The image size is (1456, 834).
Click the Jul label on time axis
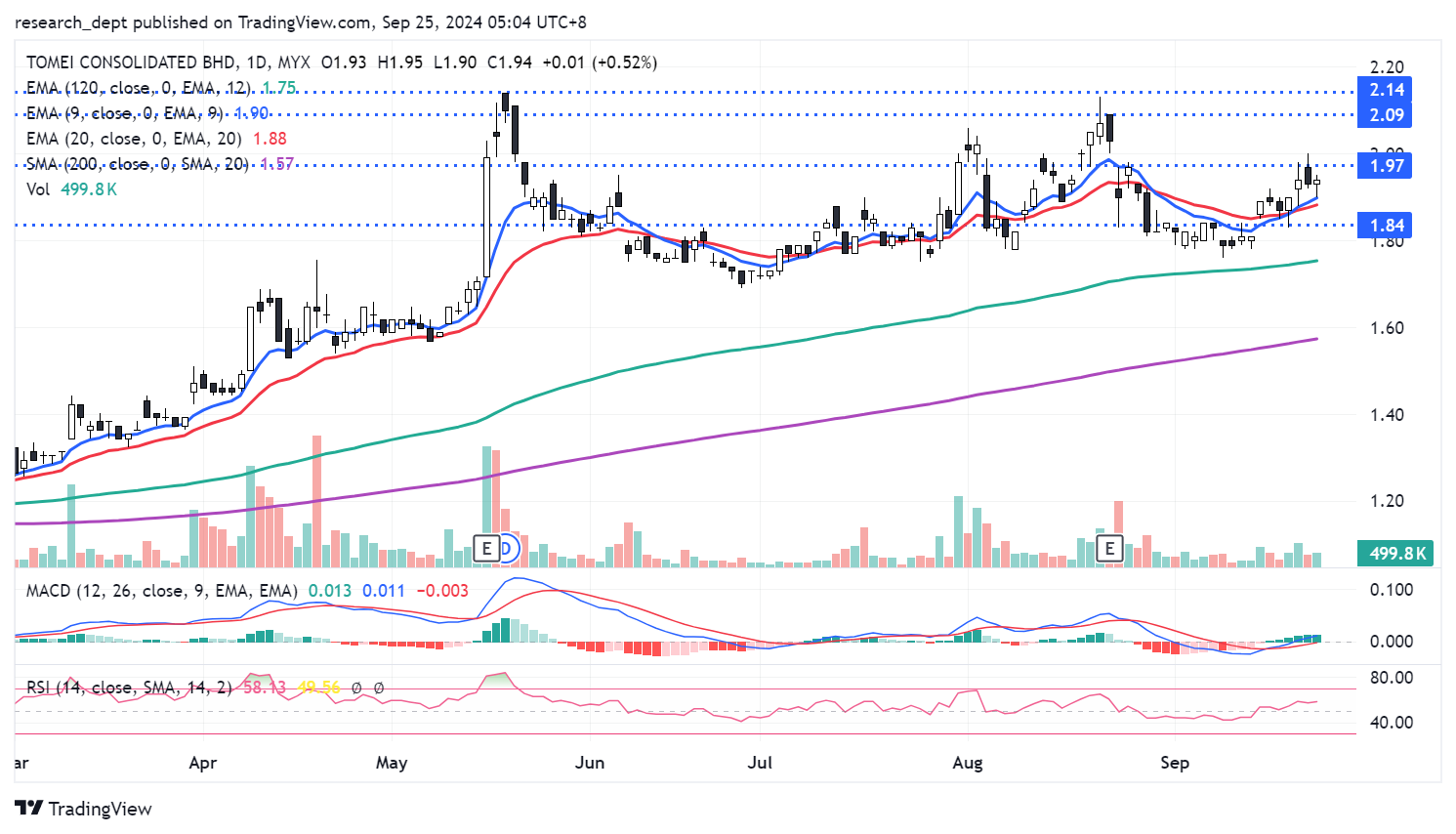point(759,763)
